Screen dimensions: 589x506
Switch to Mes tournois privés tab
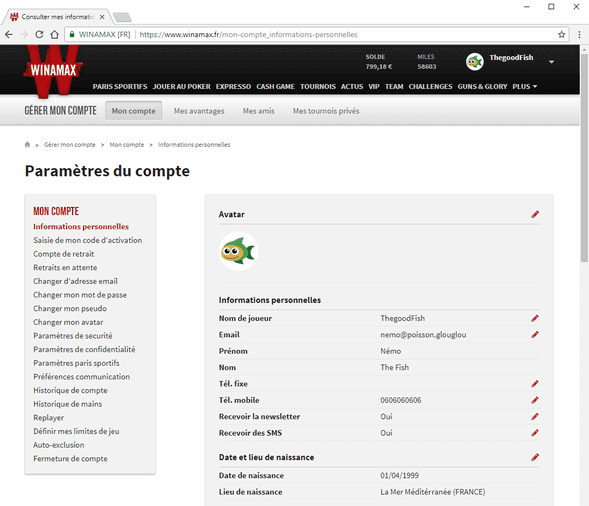pos(326,111)
